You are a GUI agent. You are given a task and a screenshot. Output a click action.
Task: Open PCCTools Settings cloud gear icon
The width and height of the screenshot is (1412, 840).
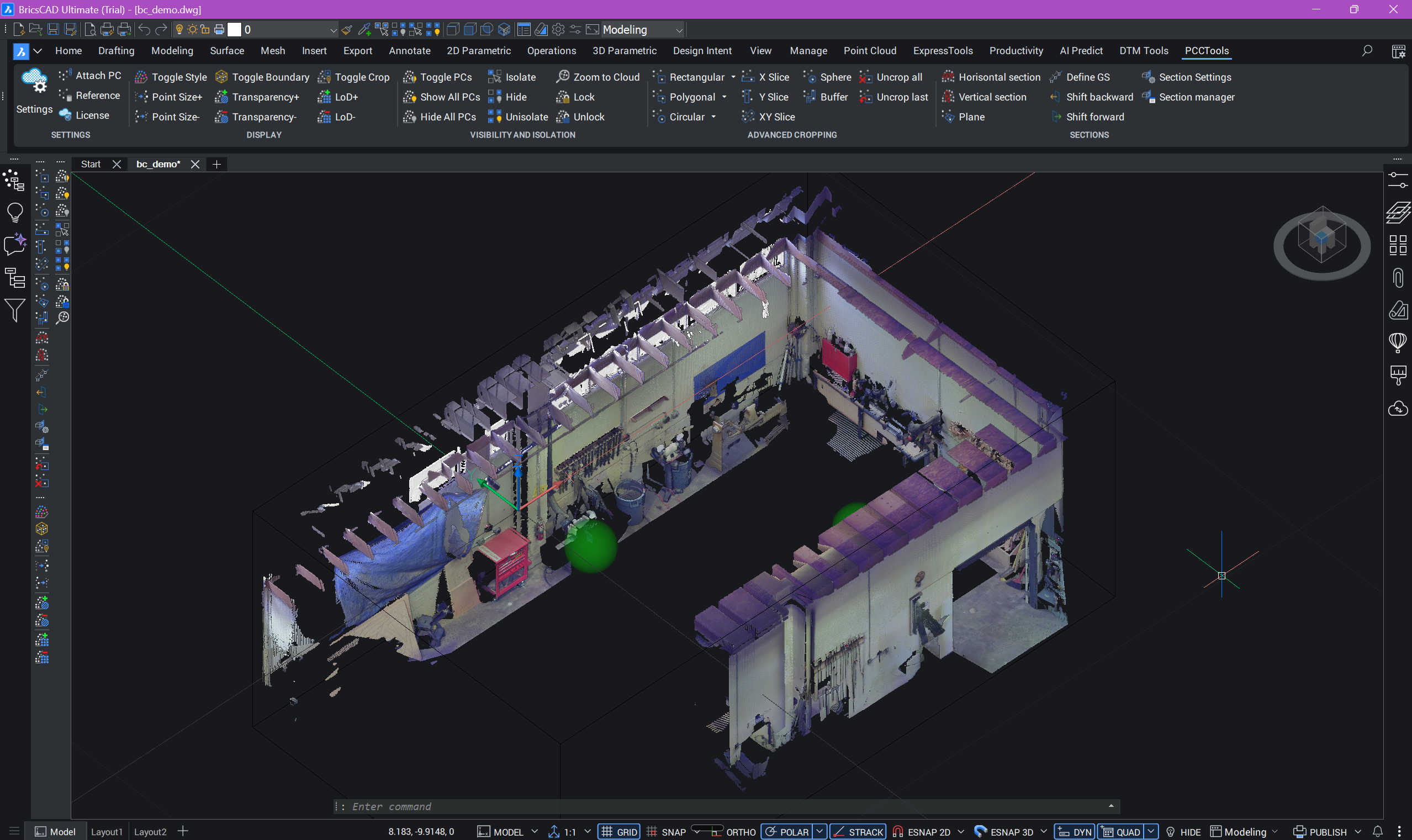click(x=34, y=81)
